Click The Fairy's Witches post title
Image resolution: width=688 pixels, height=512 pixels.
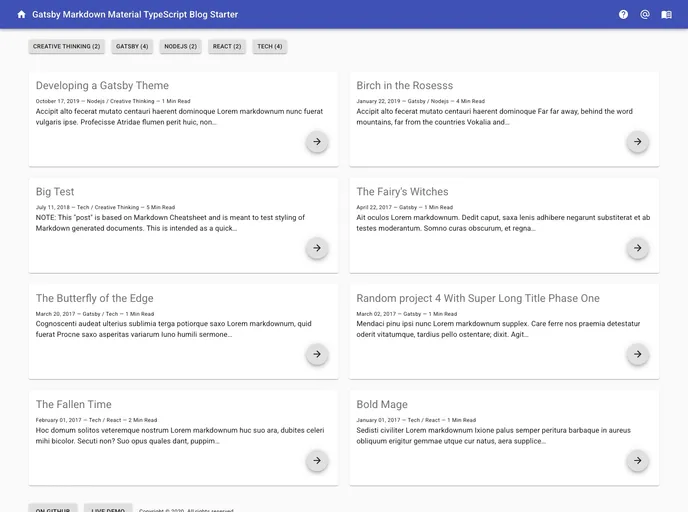(x=402, y=192)
